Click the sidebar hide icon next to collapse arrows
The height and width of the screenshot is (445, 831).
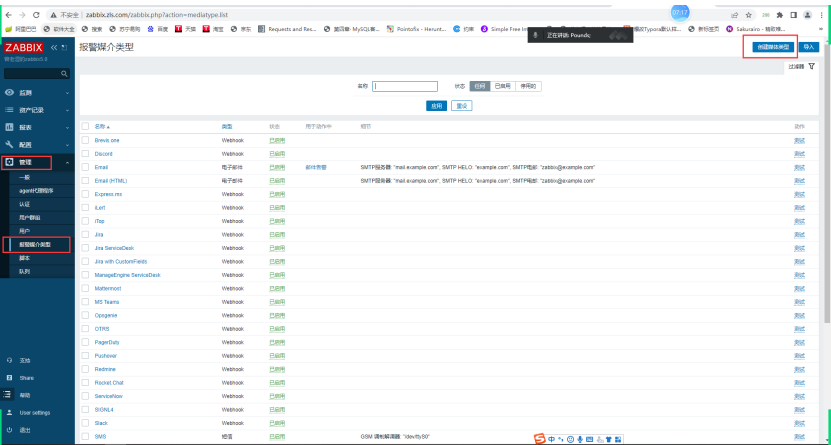[64, 48]
